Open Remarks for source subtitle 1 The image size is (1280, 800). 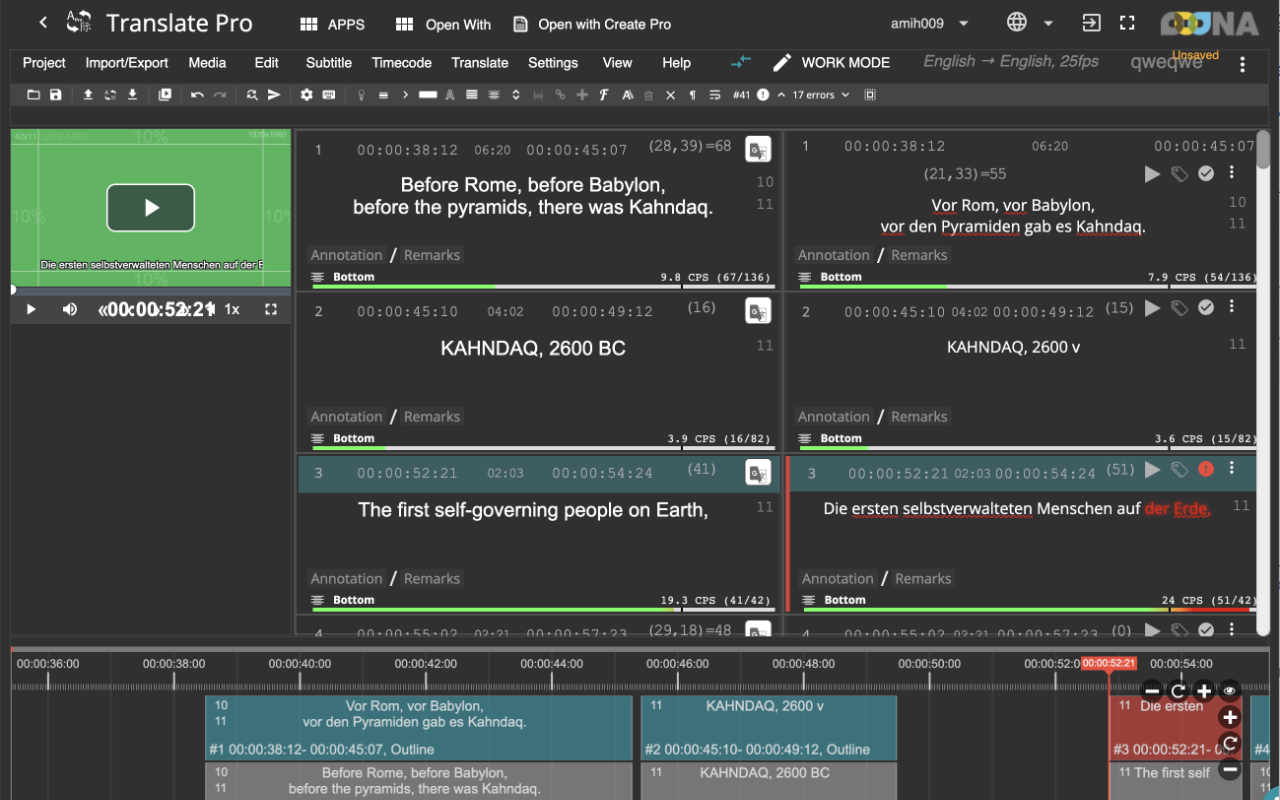coord(432,255)
